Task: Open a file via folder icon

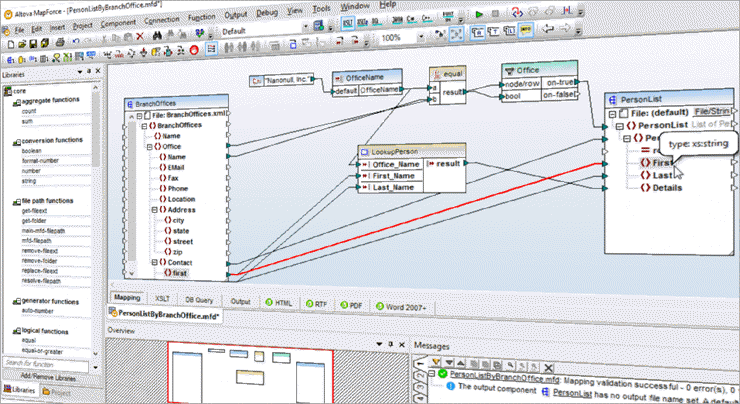Action: pyautogui.click(x=22, y=44)
